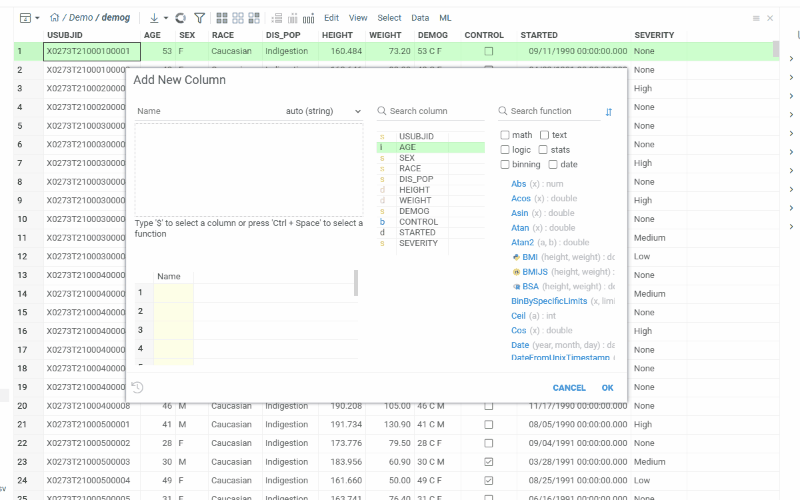Tick the binning function filter checkbox
This screenshot has height=500, width=800.
coord(505,164)
